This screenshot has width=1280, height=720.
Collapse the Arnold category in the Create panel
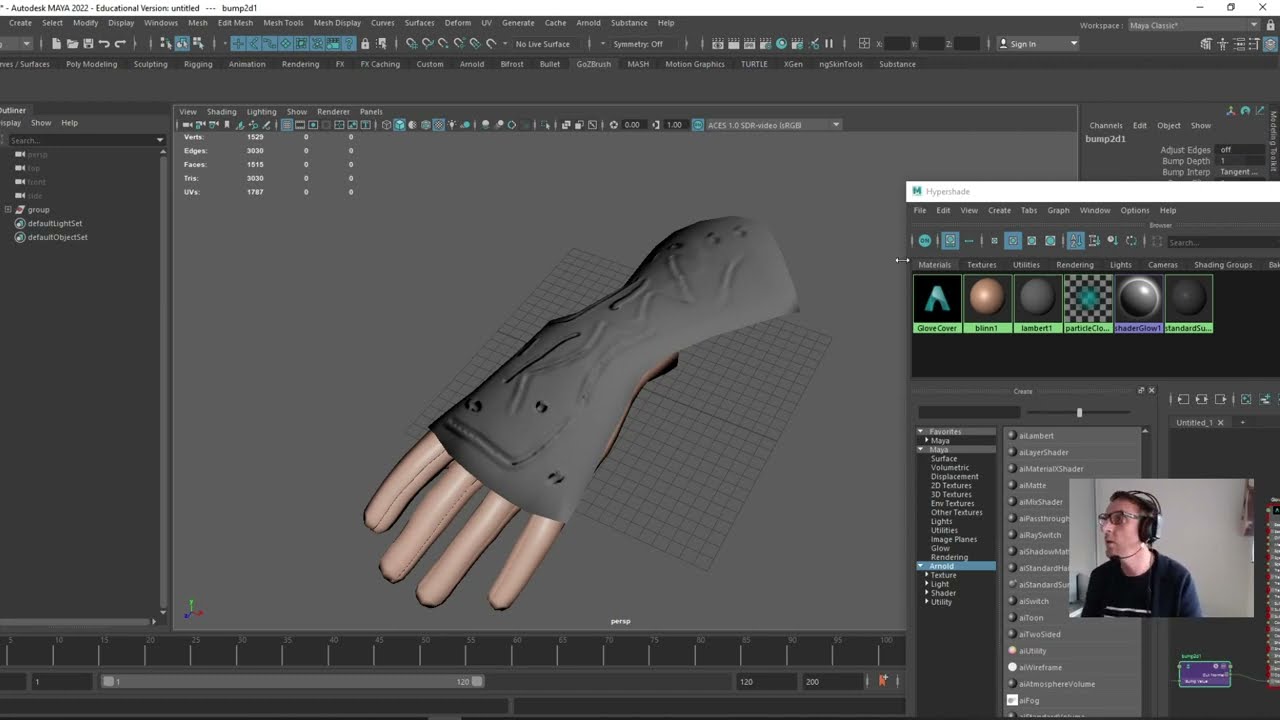pyautogui.click(x=921, y=566)
